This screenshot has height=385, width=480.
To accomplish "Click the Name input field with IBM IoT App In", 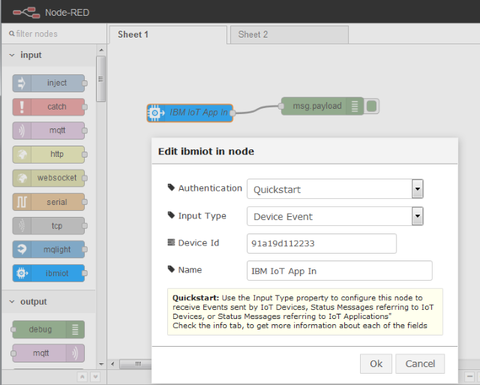I will (x=340, y=271).
